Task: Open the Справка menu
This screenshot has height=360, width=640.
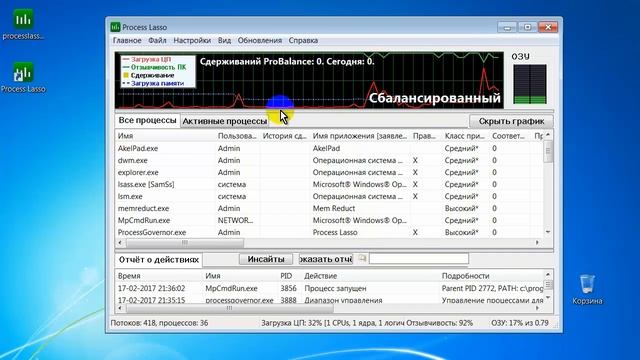Action: click(303, 40)
